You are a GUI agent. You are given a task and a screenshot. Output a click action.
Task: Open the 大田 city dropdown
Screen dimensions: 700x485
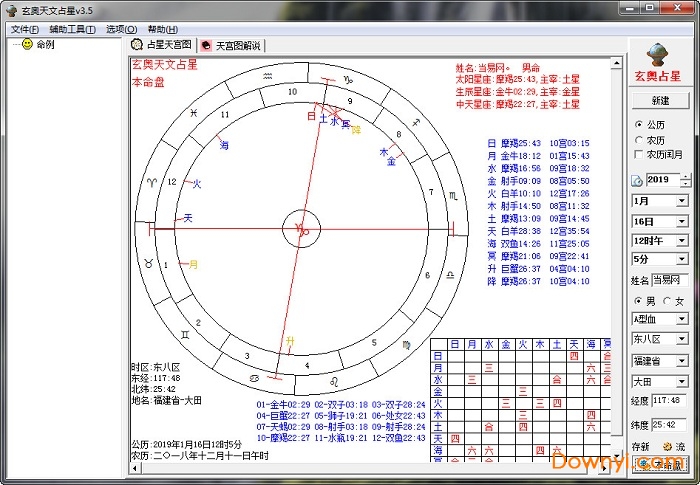(x=682, y=381)
